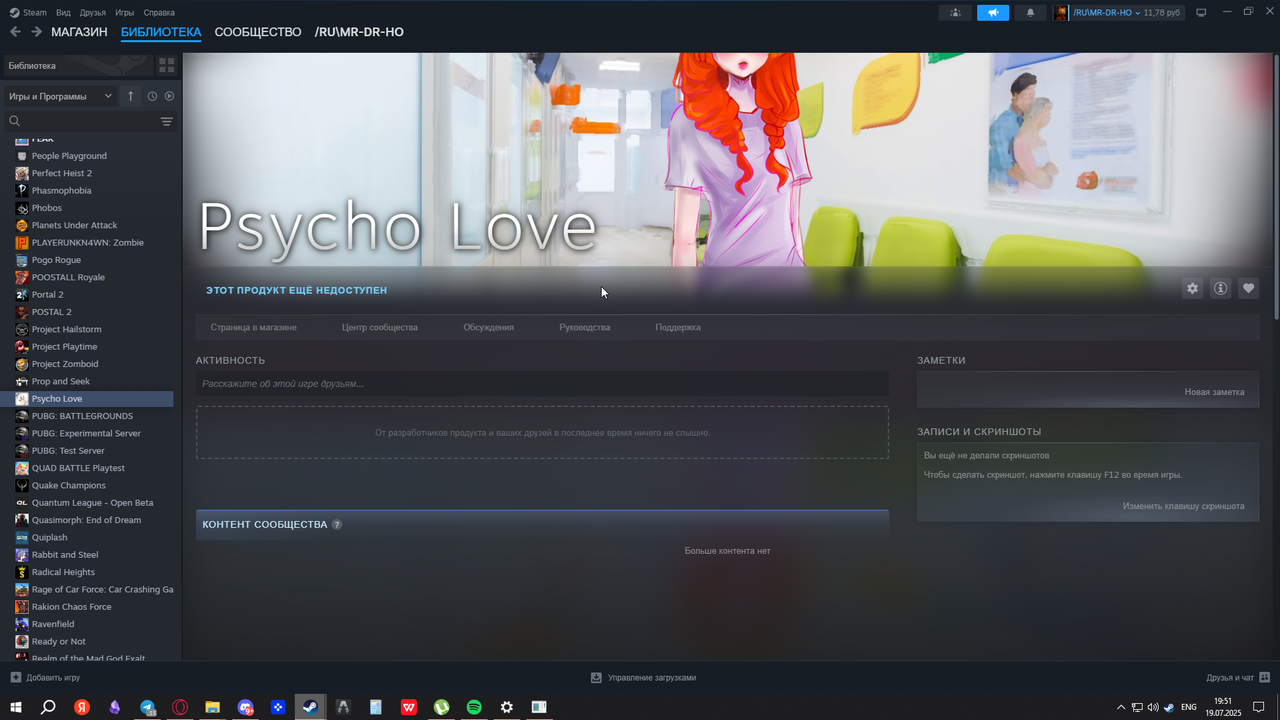Create a new note with Новая заметка
The height and width of the screenshot is (720, 1280).
pyautogui.click(x=1214, y=392)
